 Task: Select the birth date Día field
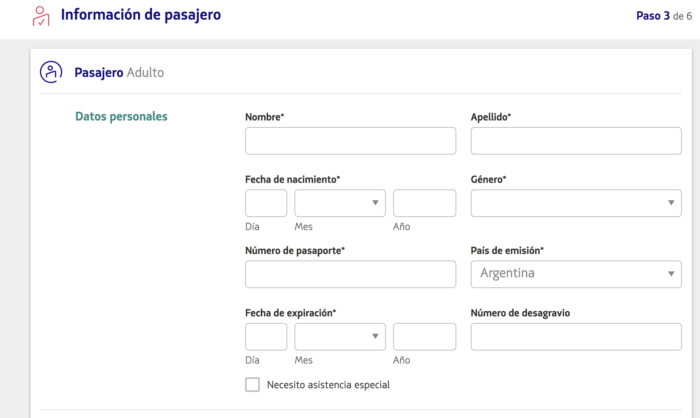click(266, 203)
